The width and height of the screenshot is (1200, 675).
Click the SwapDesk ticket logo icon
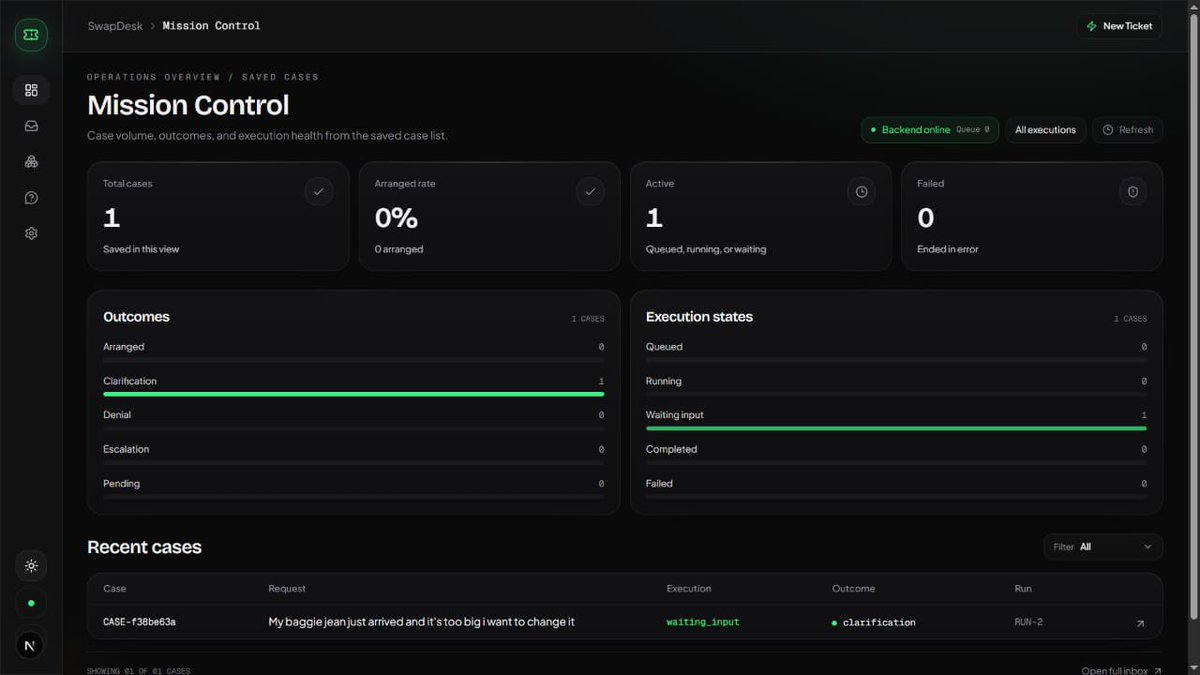(x=31, y=35)
